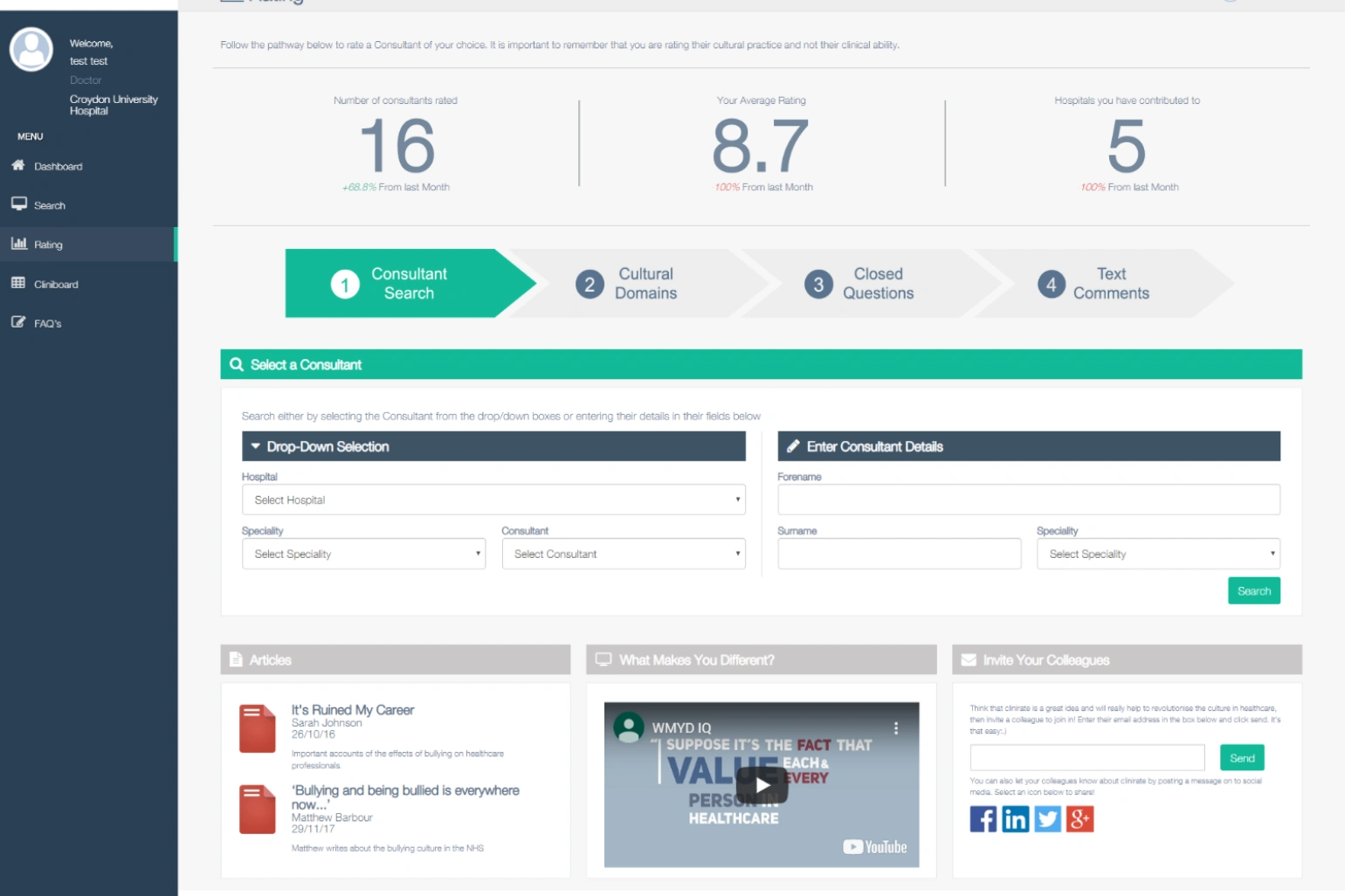Open the Speciality dropdown under Enter Consultant Details
Screen dimensions: 1345x896
click(x=1158, y=554)
